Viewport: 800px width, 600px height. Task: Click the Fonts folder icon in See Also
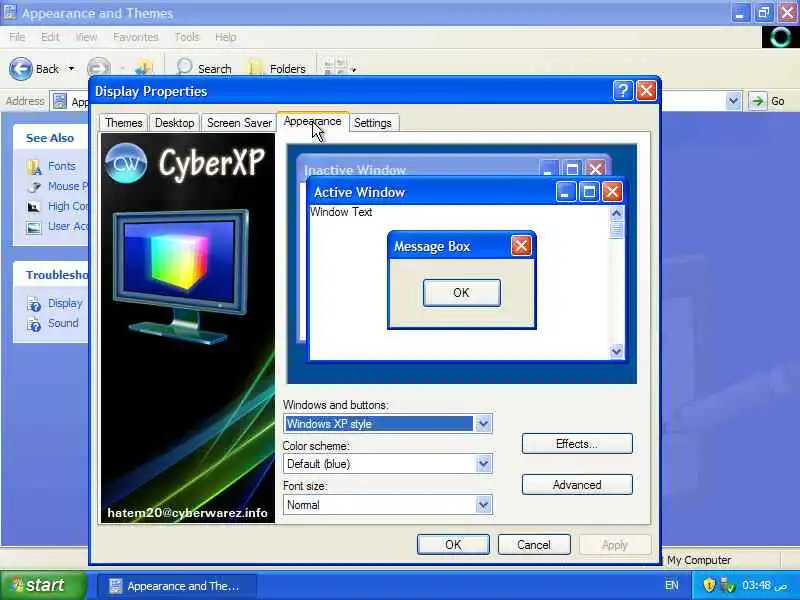pos(34,167)
